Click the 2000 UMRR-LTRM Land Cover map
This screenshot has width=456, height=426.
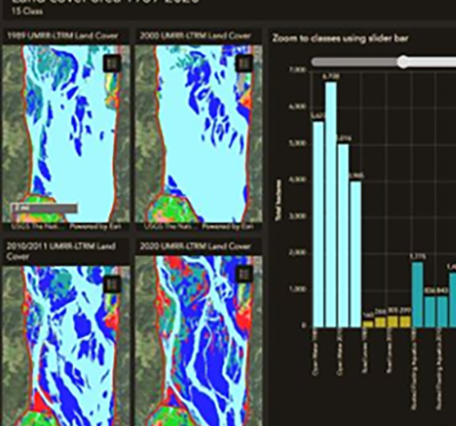[198, 134]
